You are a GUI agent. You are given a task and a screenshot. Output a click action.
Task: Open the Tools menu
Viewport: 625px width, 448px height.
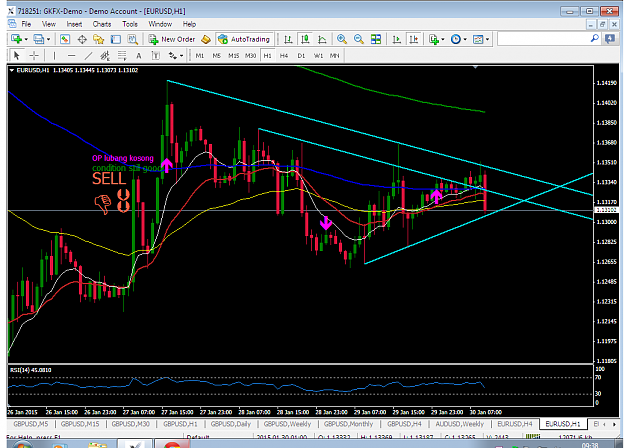tap(130, 24)
